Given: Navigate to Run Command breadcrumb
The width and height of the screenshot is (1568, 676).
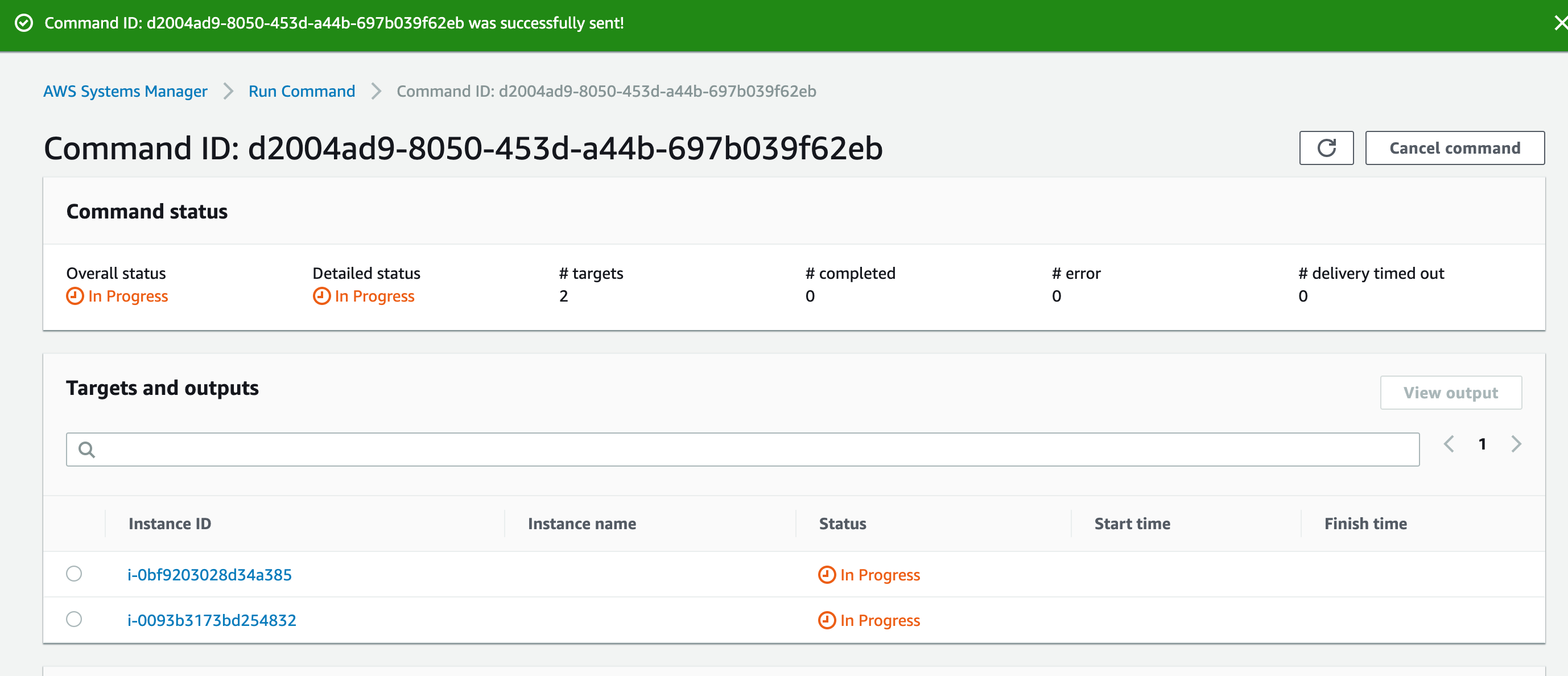Looking at the screenshot, I should (302, 92).
